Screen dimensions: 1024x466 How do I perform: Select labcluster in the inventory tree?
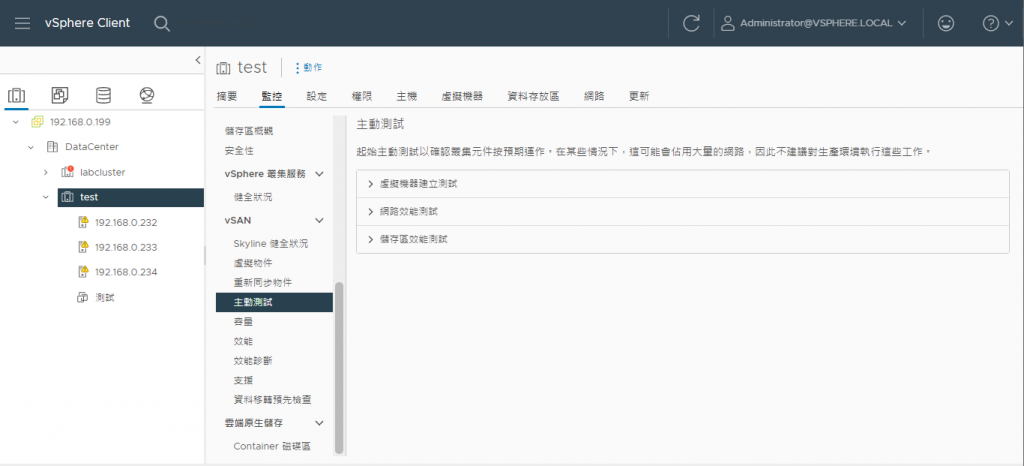tap(103, 172)
